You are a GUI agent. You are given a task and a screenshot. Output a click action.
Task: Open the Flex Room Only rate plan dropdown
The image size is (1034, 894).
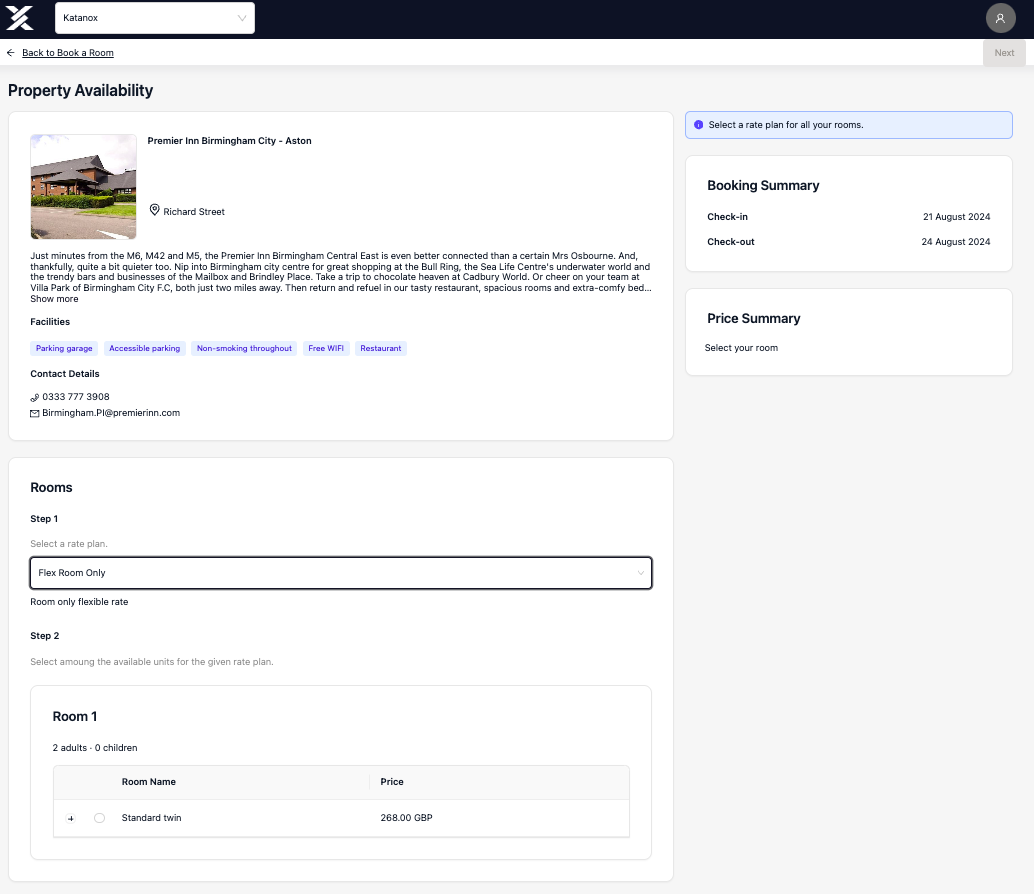[x=341, y=573]
